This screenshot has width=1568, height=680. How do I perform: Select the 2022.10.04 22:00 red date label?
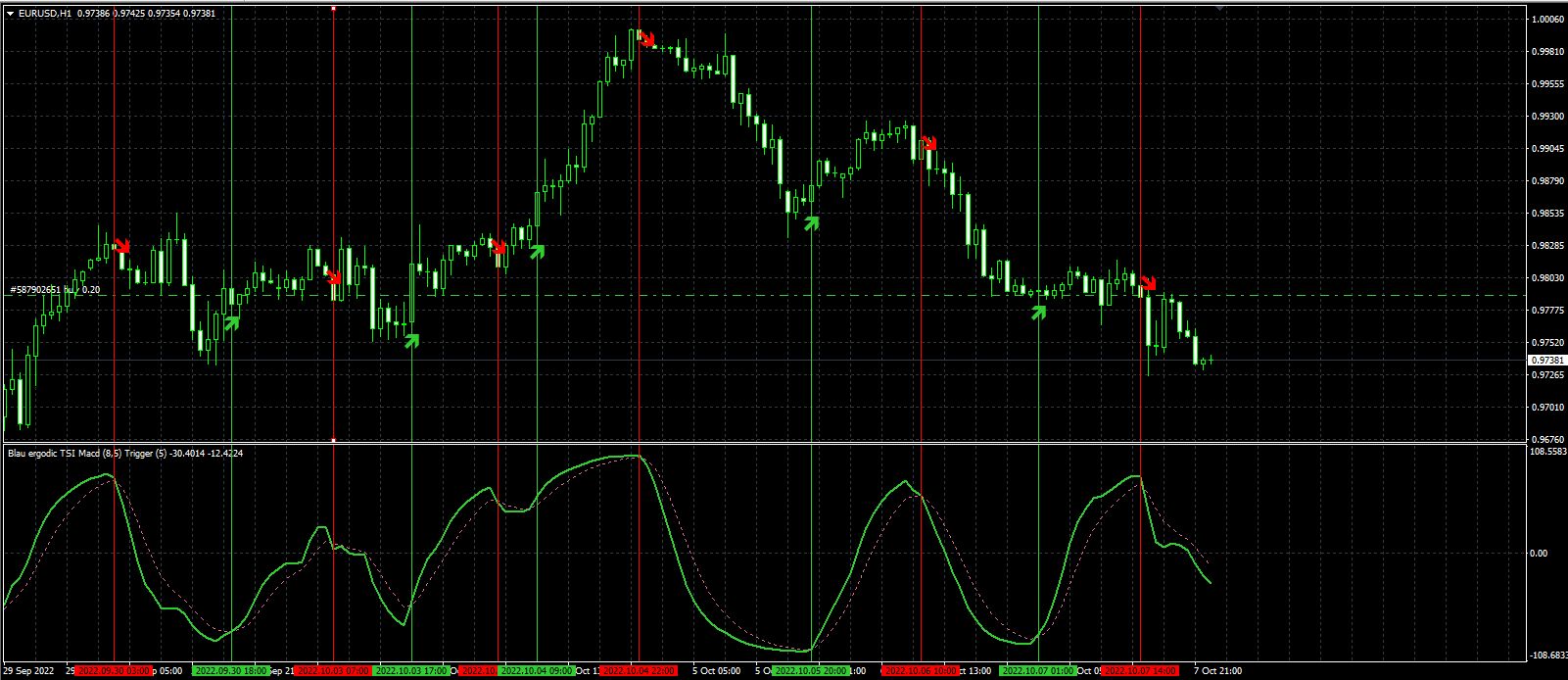pyautogui.click(x=639, y=671)
